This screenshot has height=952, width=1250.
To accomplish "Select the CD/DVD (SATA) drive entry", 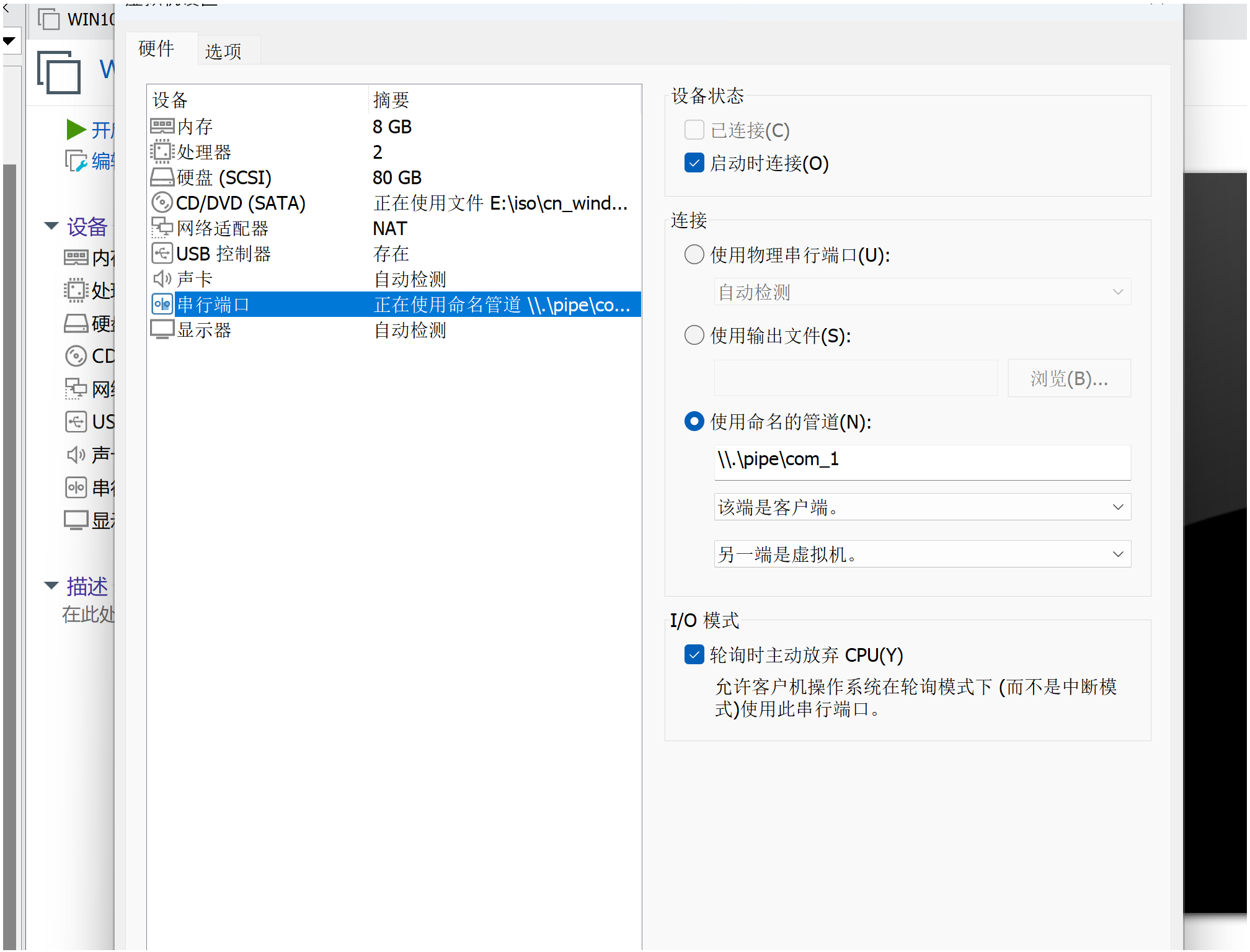I will click(241, 203).
